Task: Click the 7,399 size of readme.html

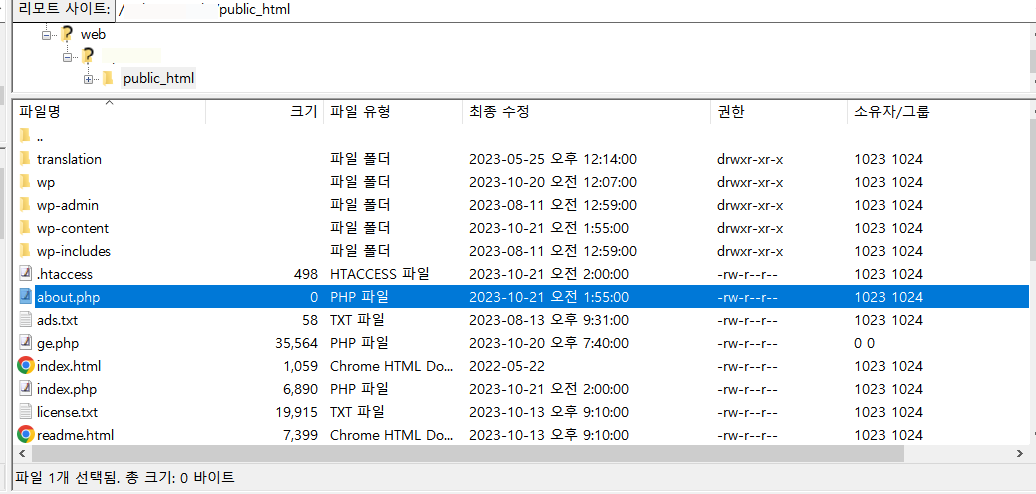Action: 300,435
